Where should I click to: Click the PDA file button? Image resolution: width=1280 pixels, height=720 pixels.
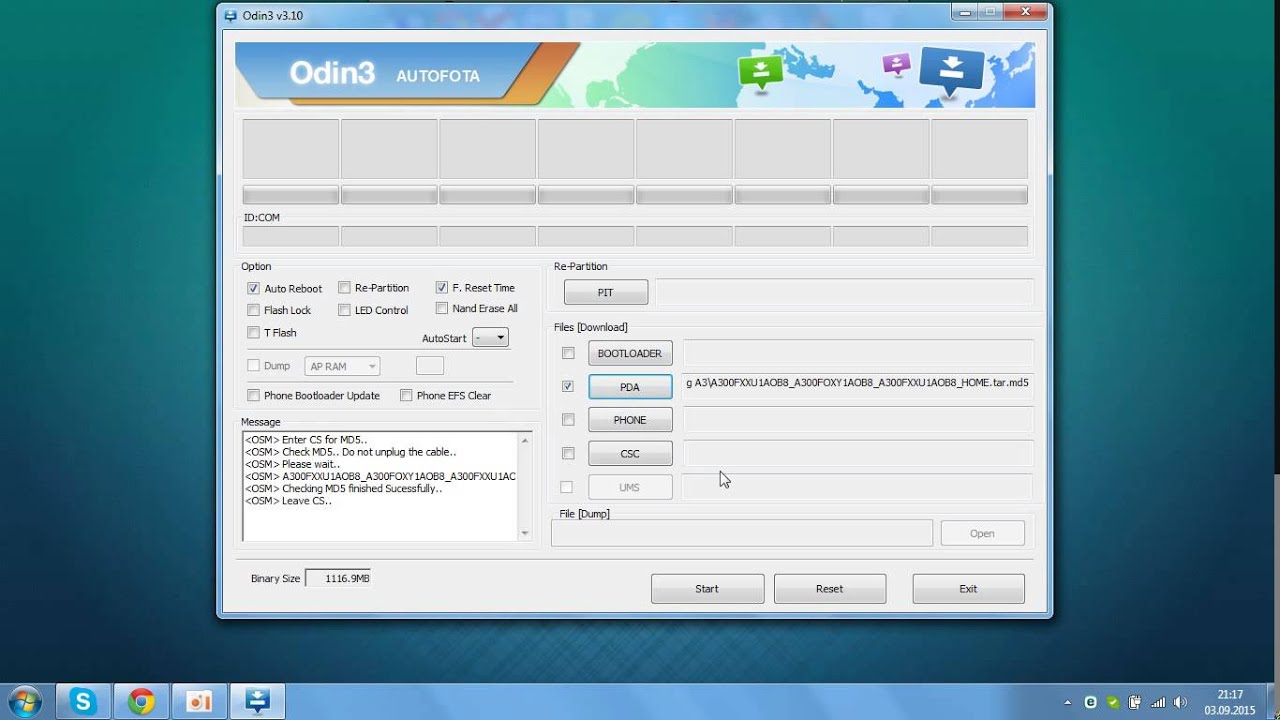coord(630,387)
